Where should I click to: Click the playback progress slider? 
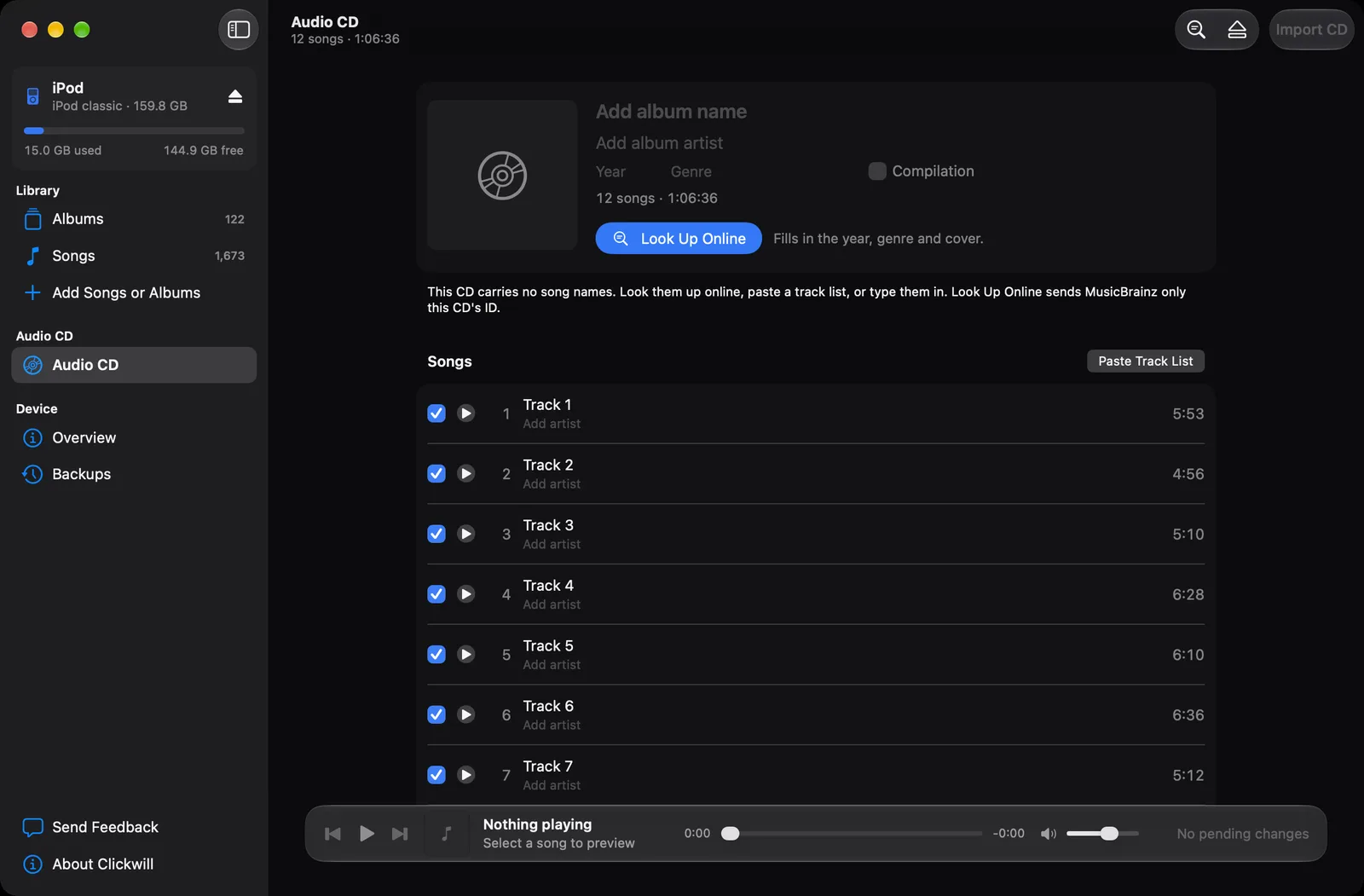[852, 834]
